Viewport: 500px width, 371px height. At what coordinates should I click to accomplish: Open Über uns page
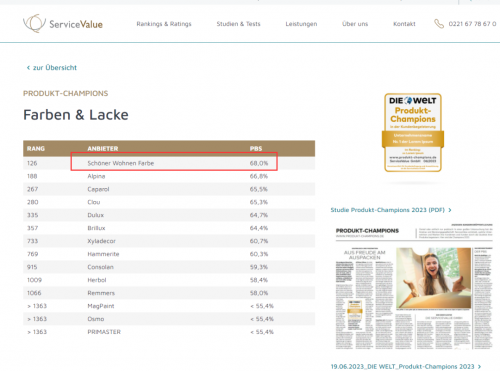tap(355, 24)
